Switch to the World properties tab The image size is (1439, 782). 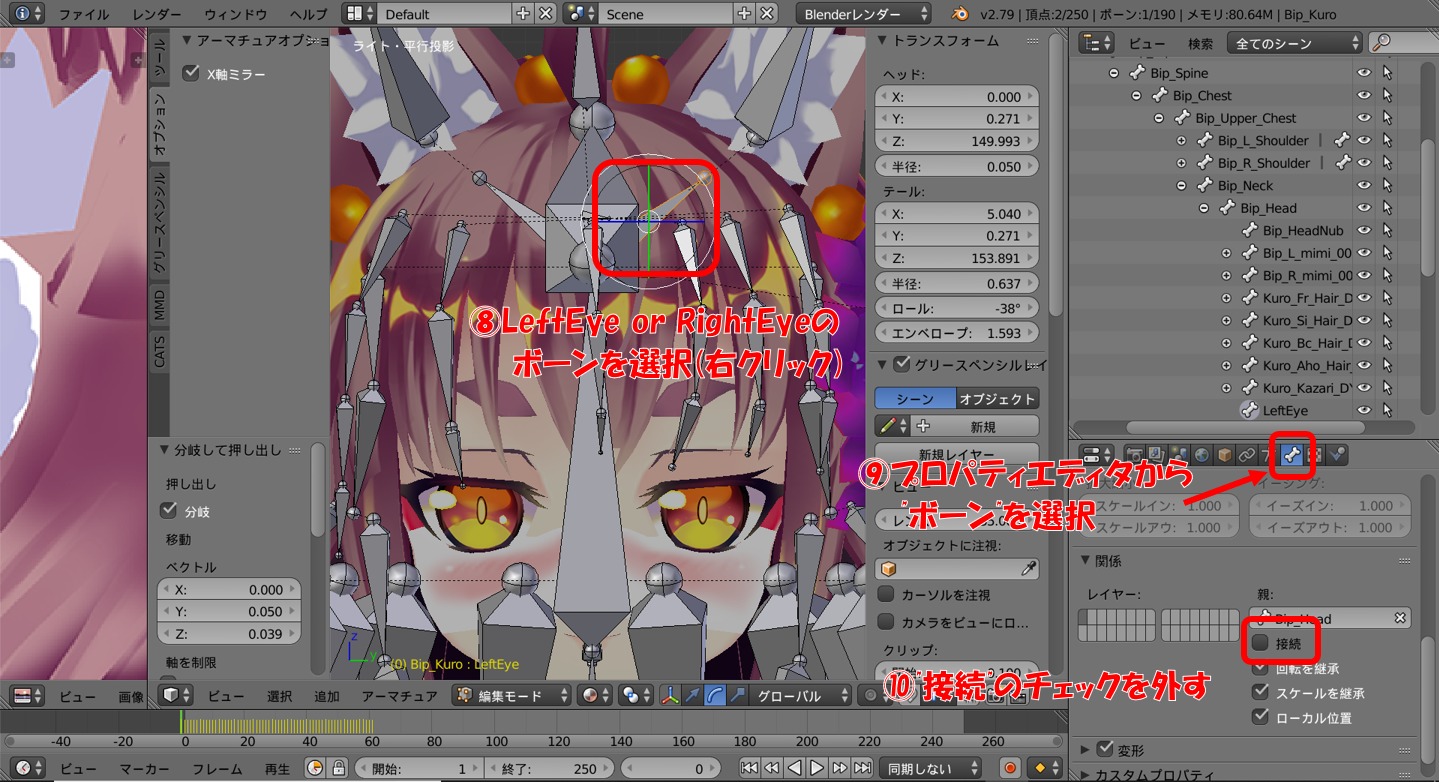[1203, 455]
